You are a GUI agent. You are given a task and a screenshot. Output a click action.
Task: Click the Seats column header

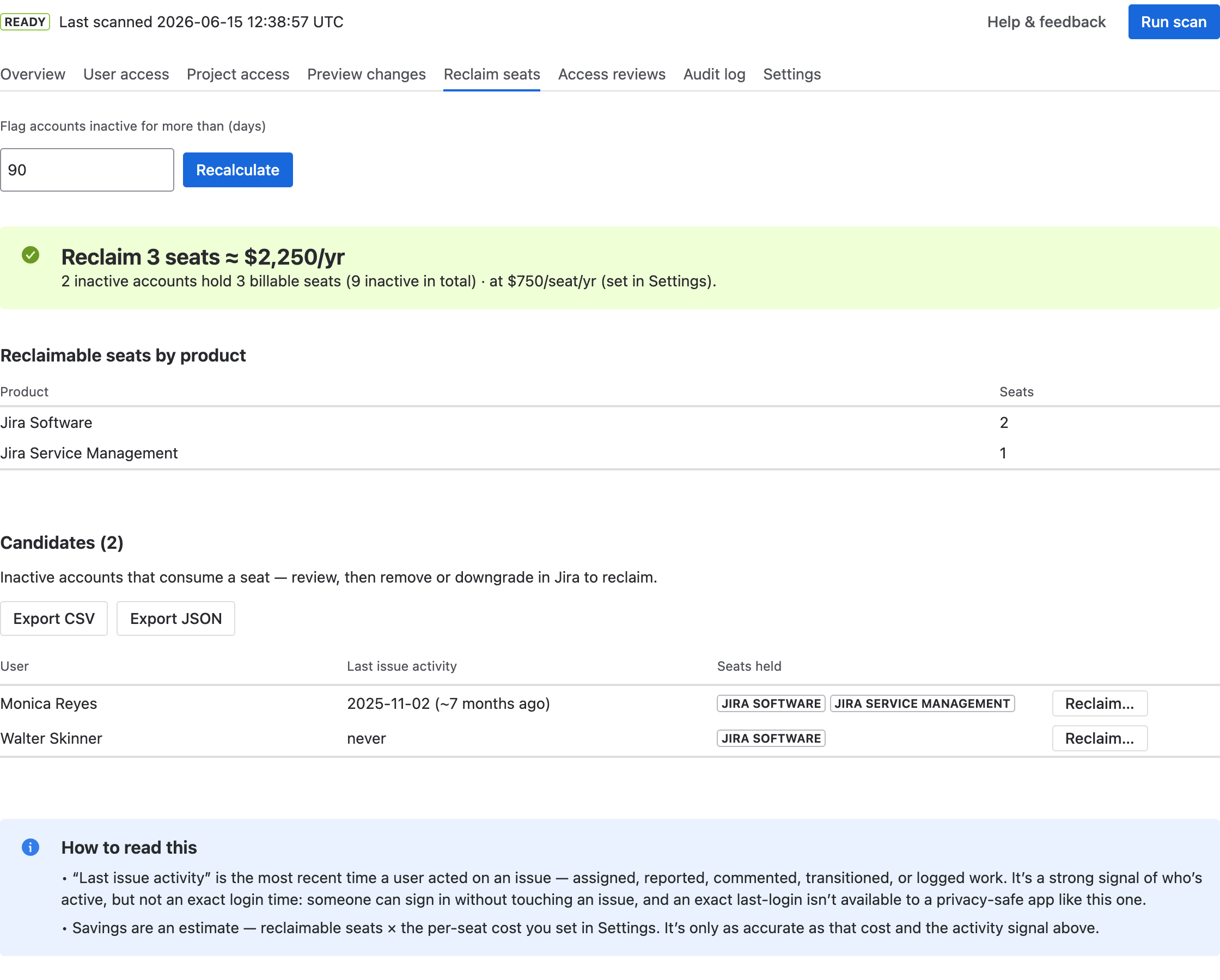coord(1016,391)
